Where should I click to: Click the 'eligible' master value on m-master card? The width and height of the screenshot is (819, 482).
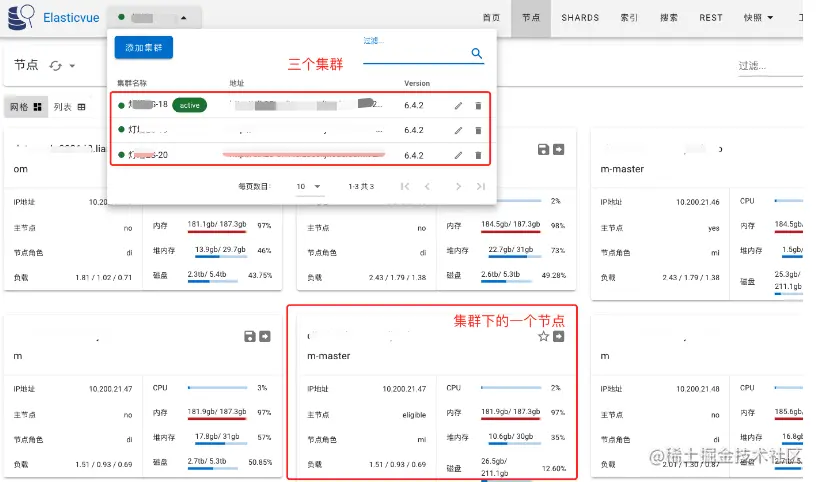click(x=414, y=415)
